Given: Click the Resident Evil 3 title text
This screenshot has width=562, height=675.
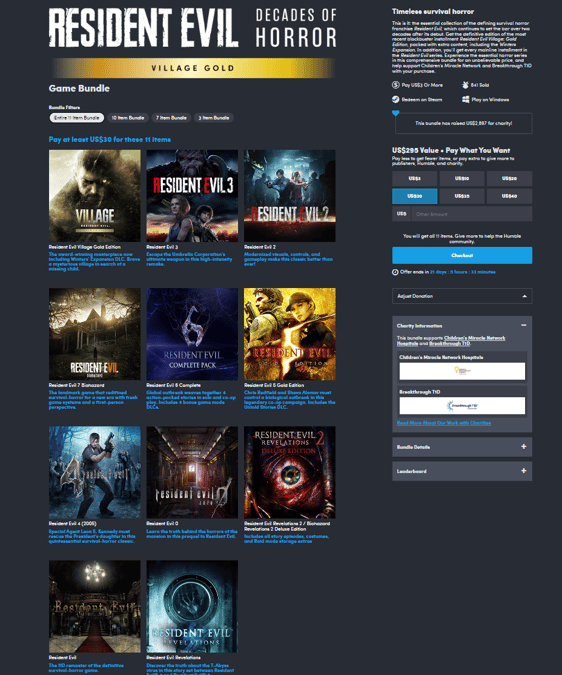Looking at the screenshot, I should (x=162, y=247).
